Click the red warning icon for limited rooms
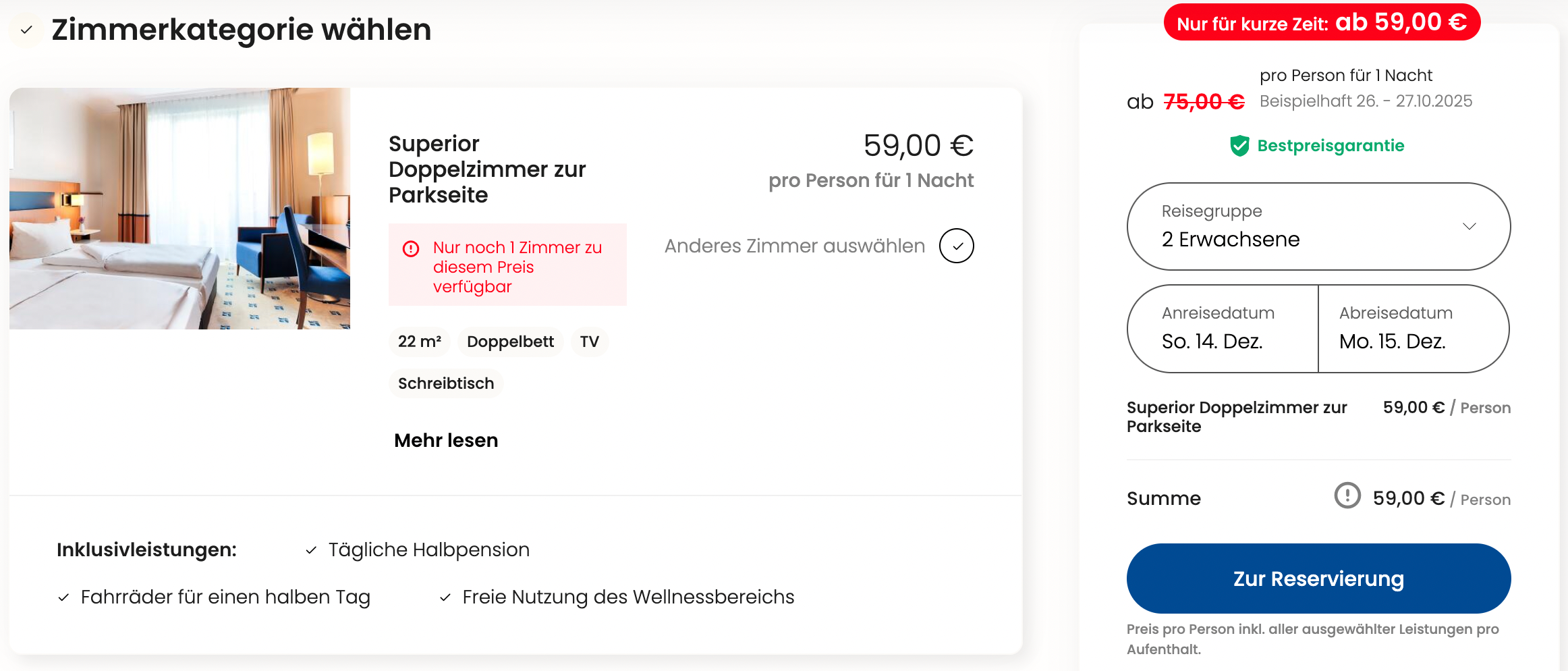Screen dimensions: 1568x671 (x=411, y=248)
